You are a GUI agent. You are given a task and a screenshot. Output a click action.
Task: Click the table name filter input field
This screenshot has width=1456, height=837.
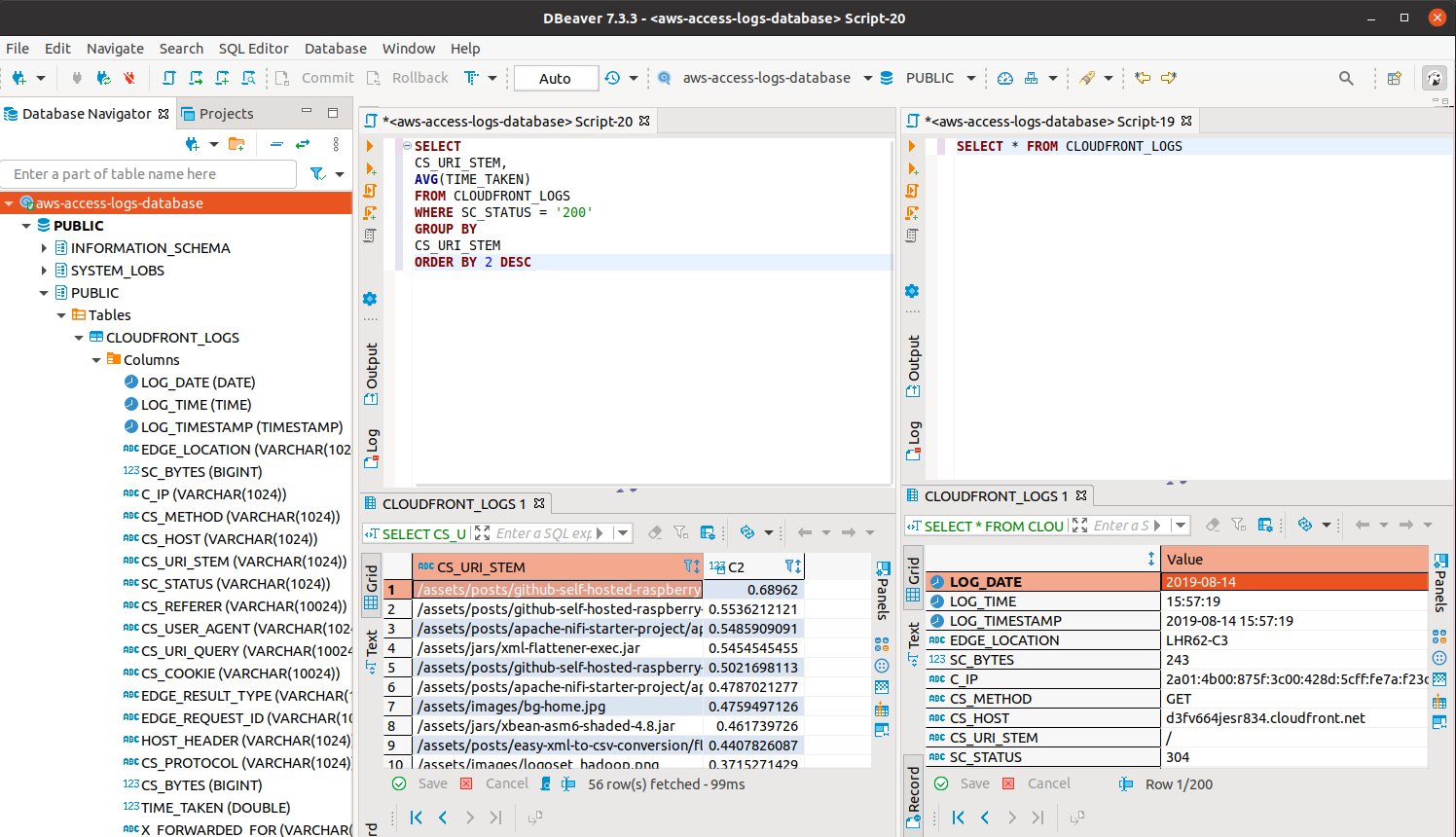tap(150, 174)
